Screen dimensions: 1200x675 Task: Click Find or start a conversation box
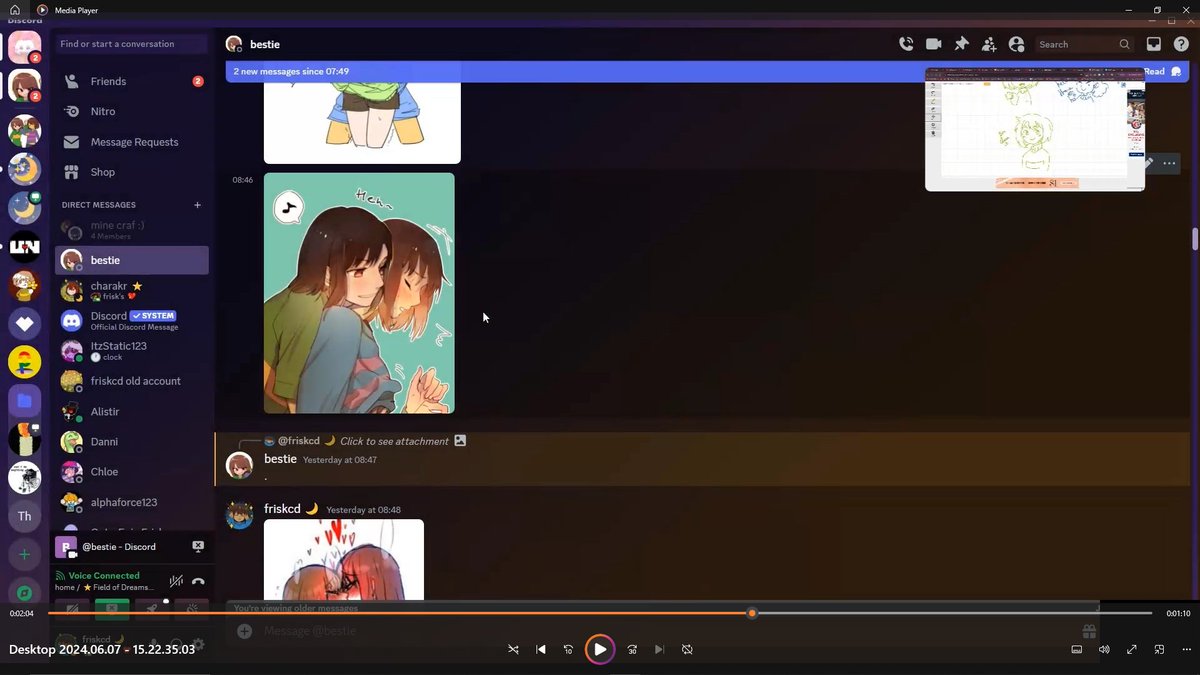(132, 44)
